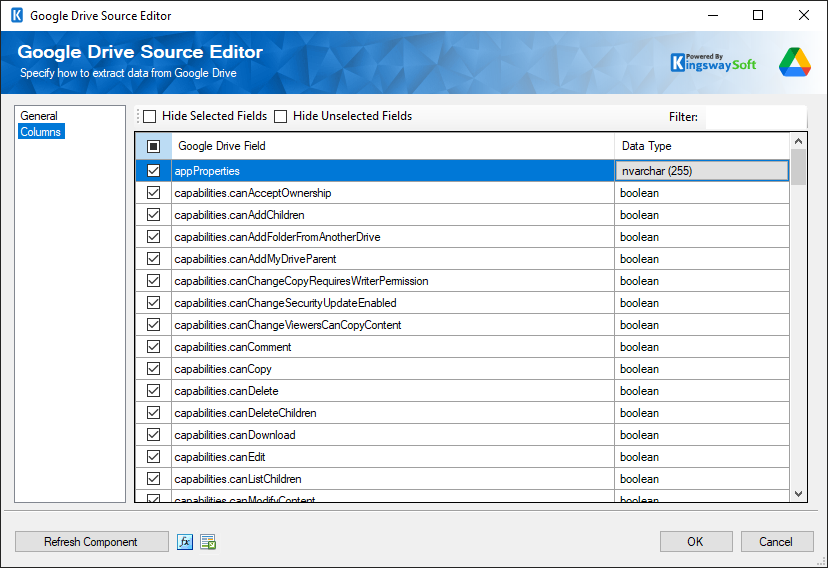The height and width of the screenshot is (568, 828).
Task: Open the General page
Action: click(39, 116)
